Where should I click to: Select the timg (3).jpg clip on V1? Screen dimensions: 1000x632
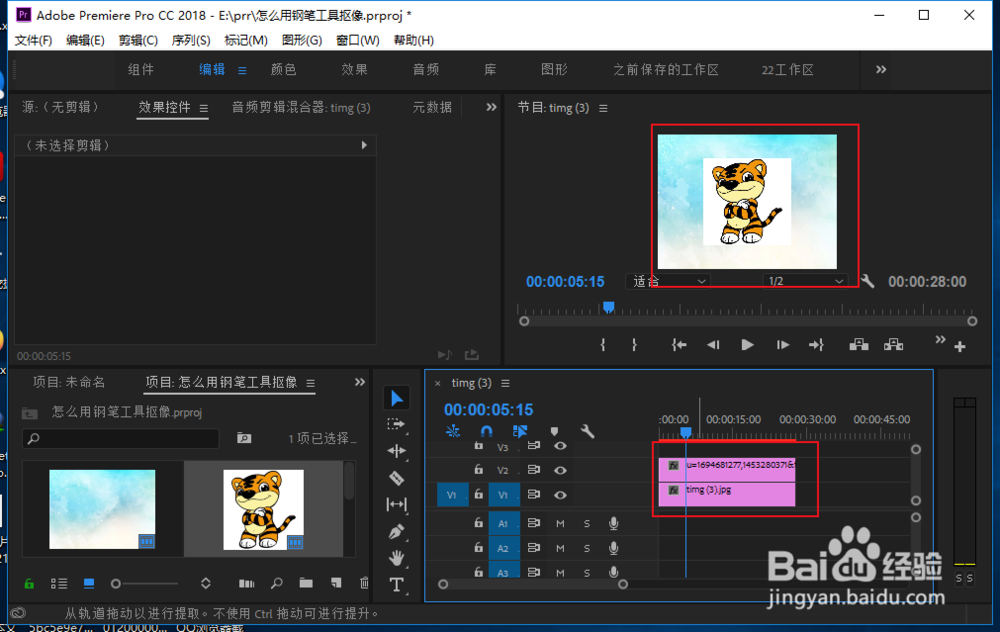coord(726,494)
